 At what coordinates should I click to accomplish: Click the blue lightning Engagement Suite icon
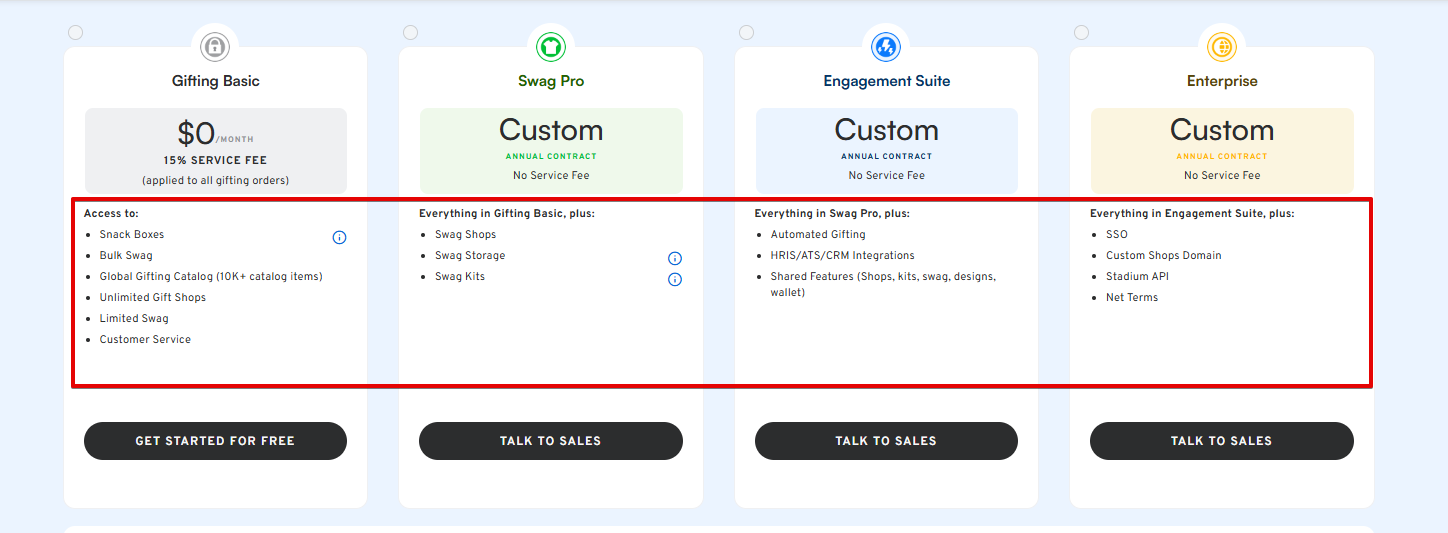(x=886, y=46)
